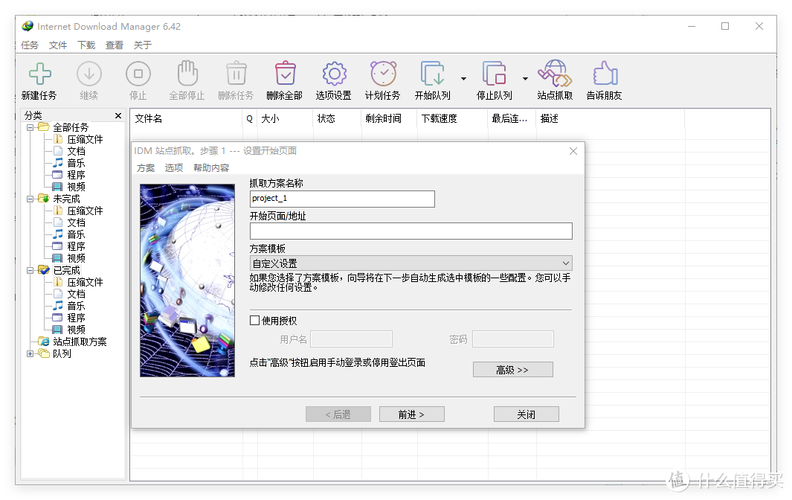Open the 查看 menu
The height and width of the screenshot is (500, 792).
click(114, 45)
